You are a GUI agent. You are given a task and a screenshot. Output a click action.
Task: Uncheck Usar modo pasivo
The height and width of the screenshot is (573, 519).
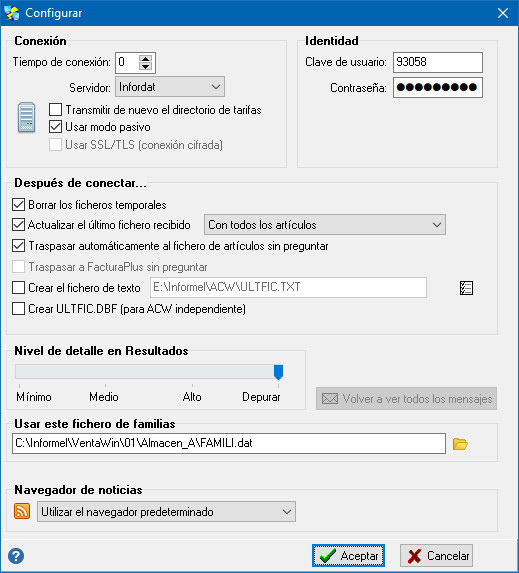pyautogui.click(x=55, y=127)
